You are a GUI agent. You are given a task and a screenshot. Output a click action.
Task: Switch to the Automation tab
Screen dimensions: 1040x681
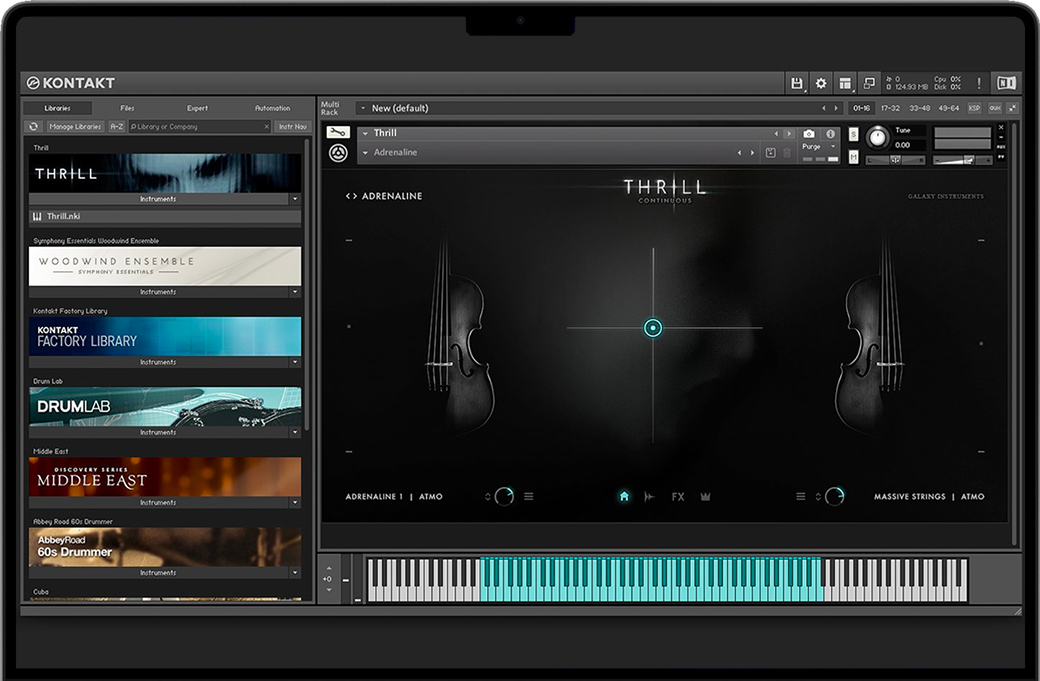pos(272,108)
